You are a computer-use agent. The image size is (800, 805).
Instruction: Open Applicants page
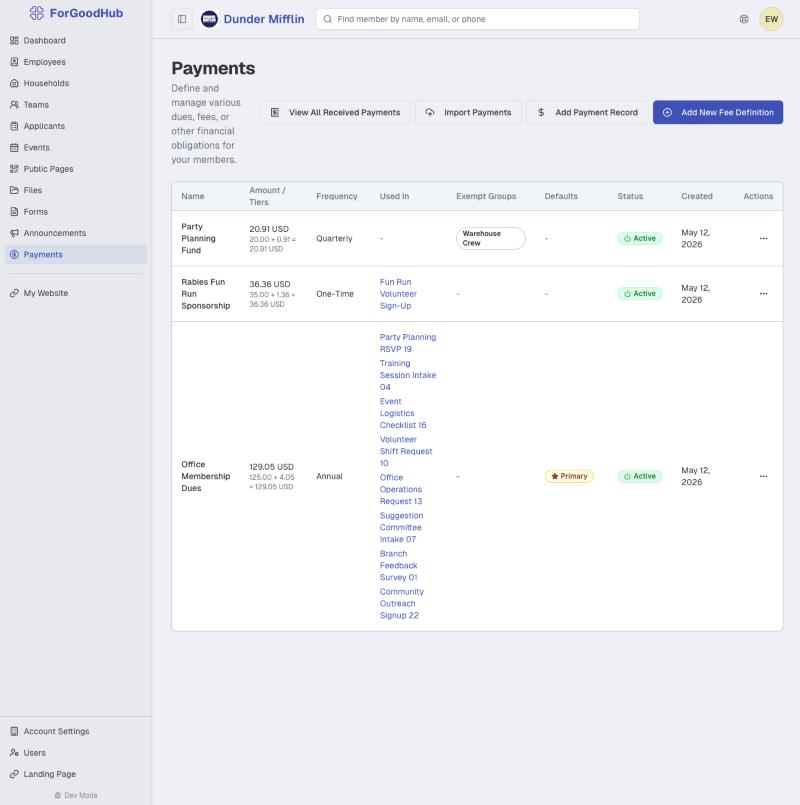tap(76, 126)
